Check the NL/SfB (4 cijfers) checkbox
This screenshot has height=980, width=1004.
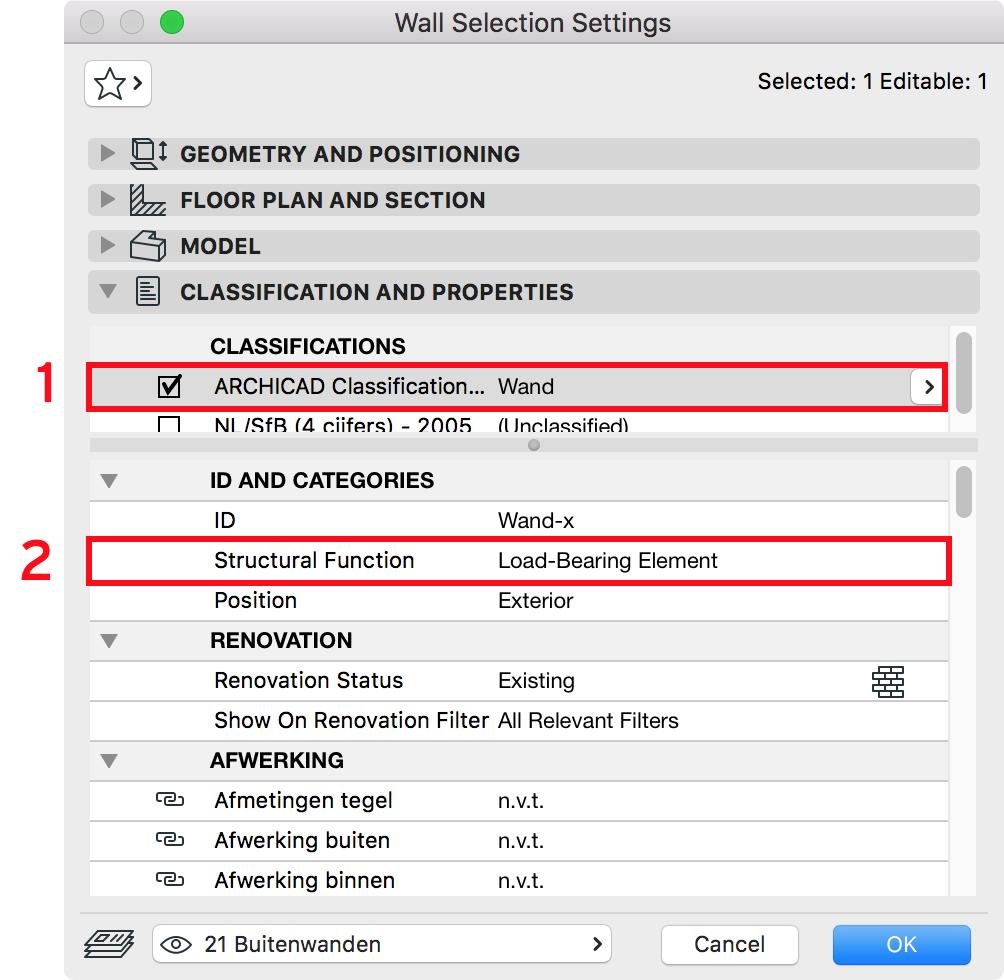pyautogui.click(x=169, y=424)
